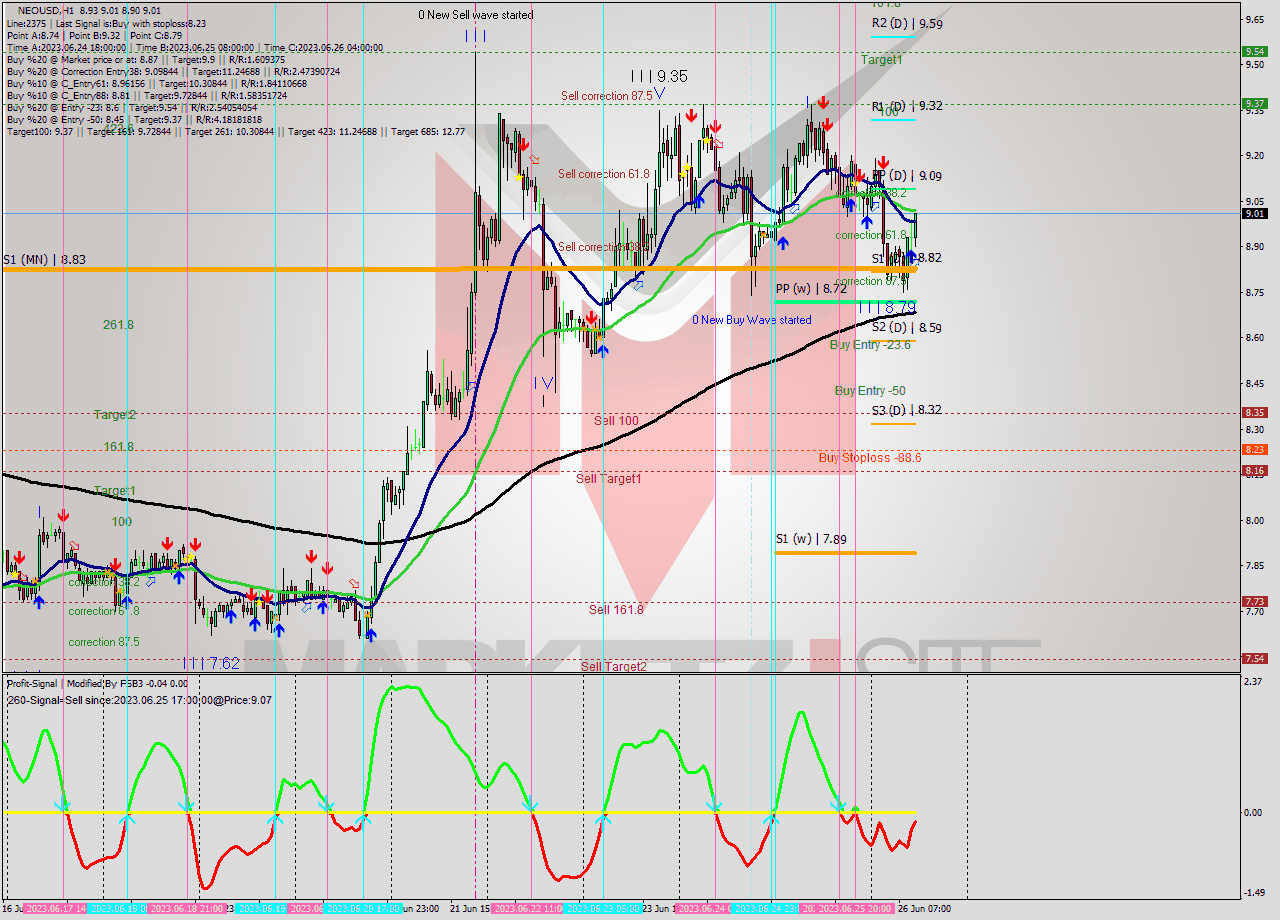
Task: Click the 2023.06.25 20:00 time marker
Action: [x=857, y=909]
